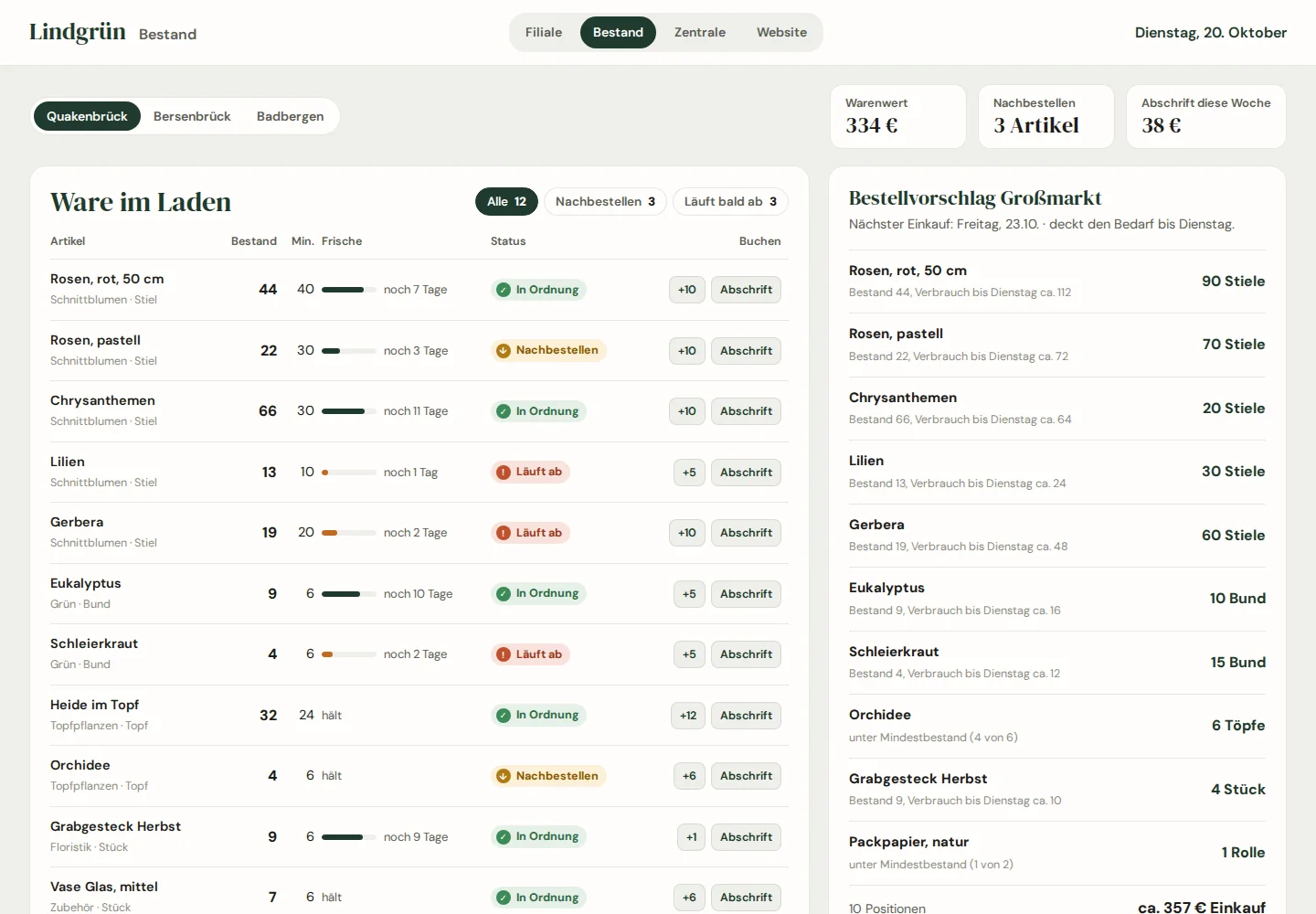Open the Website tab
This screenshot has width=1316, height=914.
tap(781, 33)
